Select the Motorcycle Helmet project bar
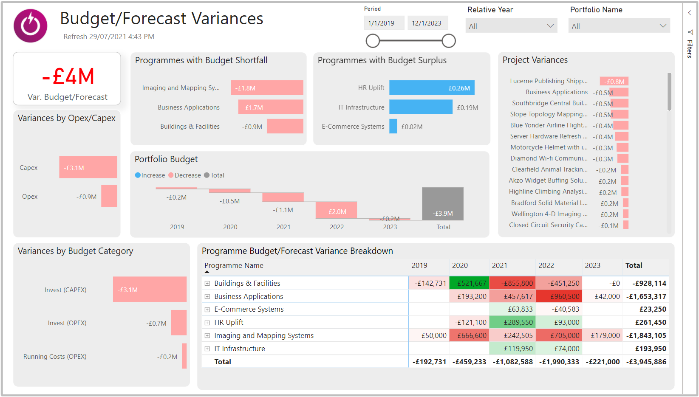The height and width of the screenshot is (397, 699). click(x=622, y=147)
